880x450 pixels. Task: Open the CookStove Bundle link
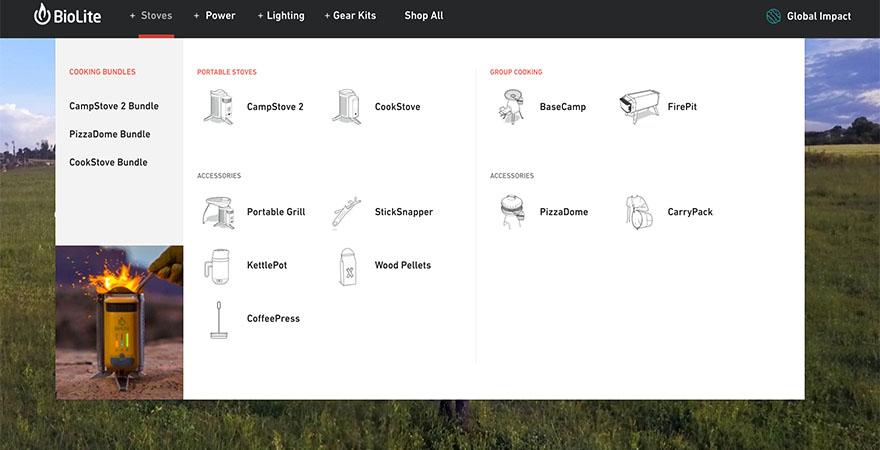click(x=108, y=162)
